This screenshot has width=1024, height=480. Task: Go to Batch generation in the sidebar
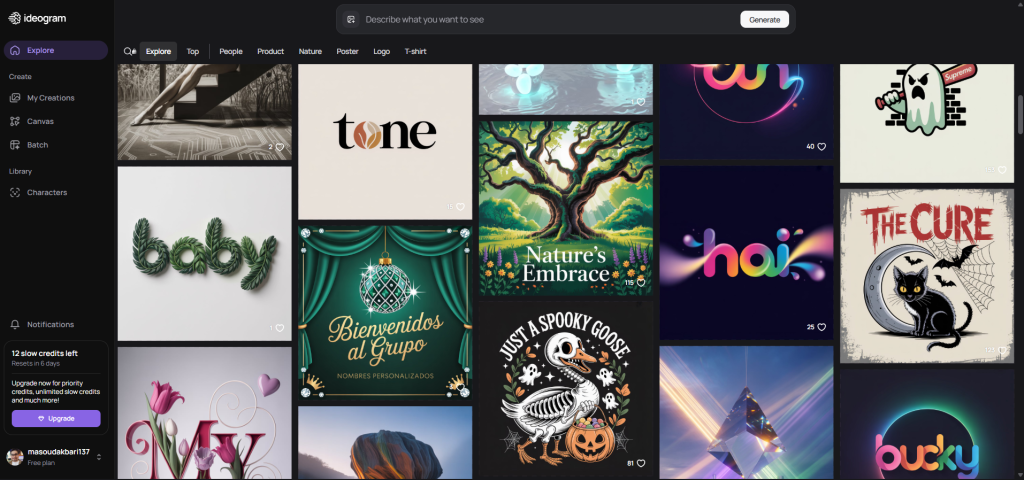pos(37,145)
